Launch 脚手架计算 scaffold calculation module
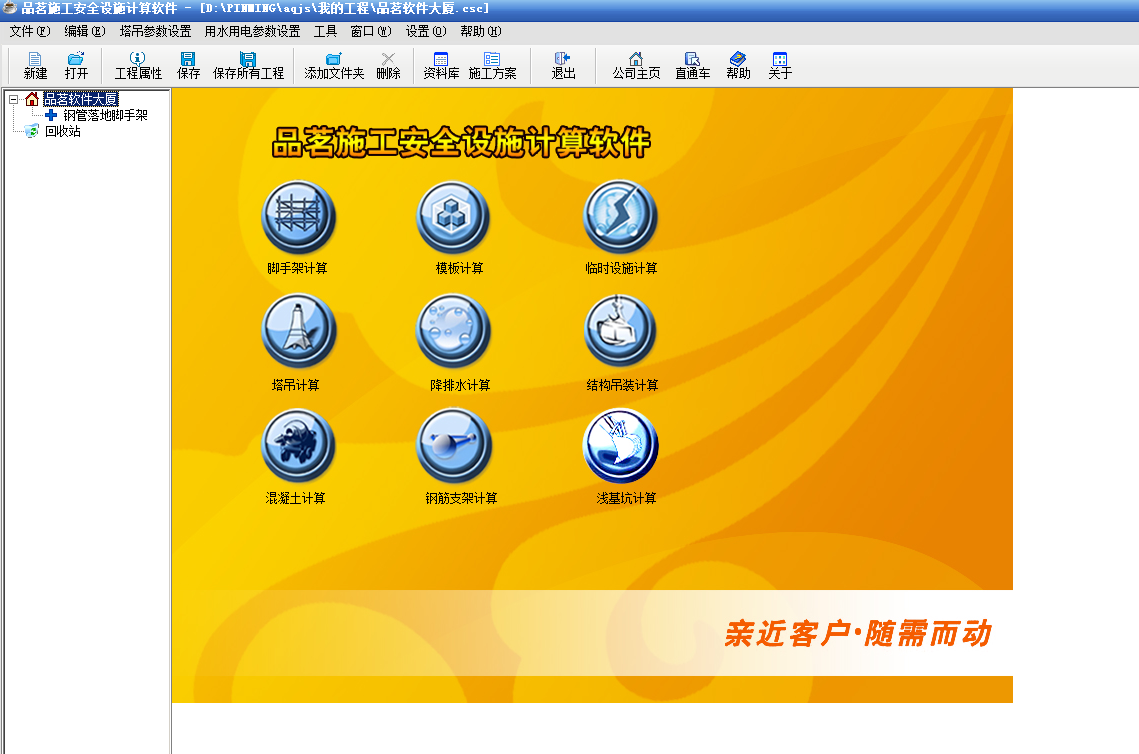The width and height of the screenshot is (1139, 754). click(298, 216)
